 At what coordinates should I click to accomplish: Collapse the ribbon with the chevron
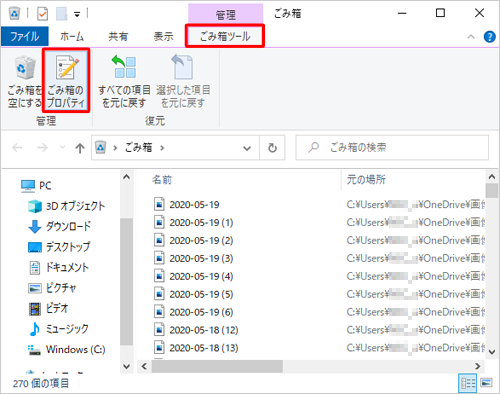pyautogui.click(x=471, y=37)
